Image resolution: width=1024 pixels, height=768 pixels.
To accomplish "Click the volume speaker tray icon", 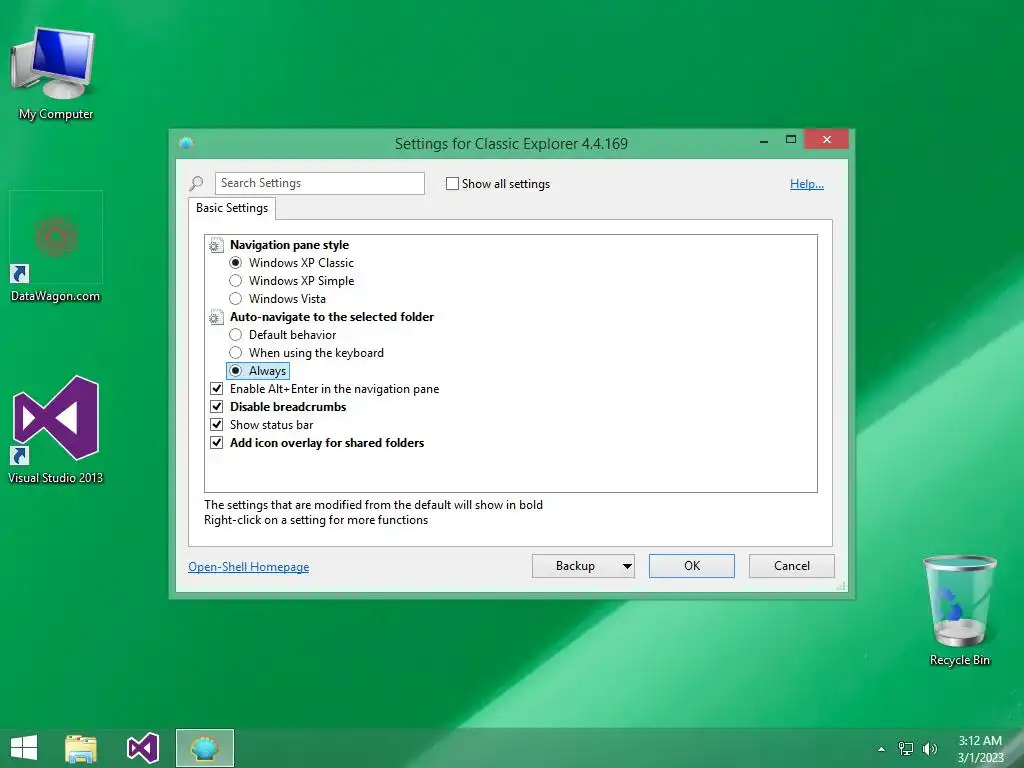I will [929, 748].
